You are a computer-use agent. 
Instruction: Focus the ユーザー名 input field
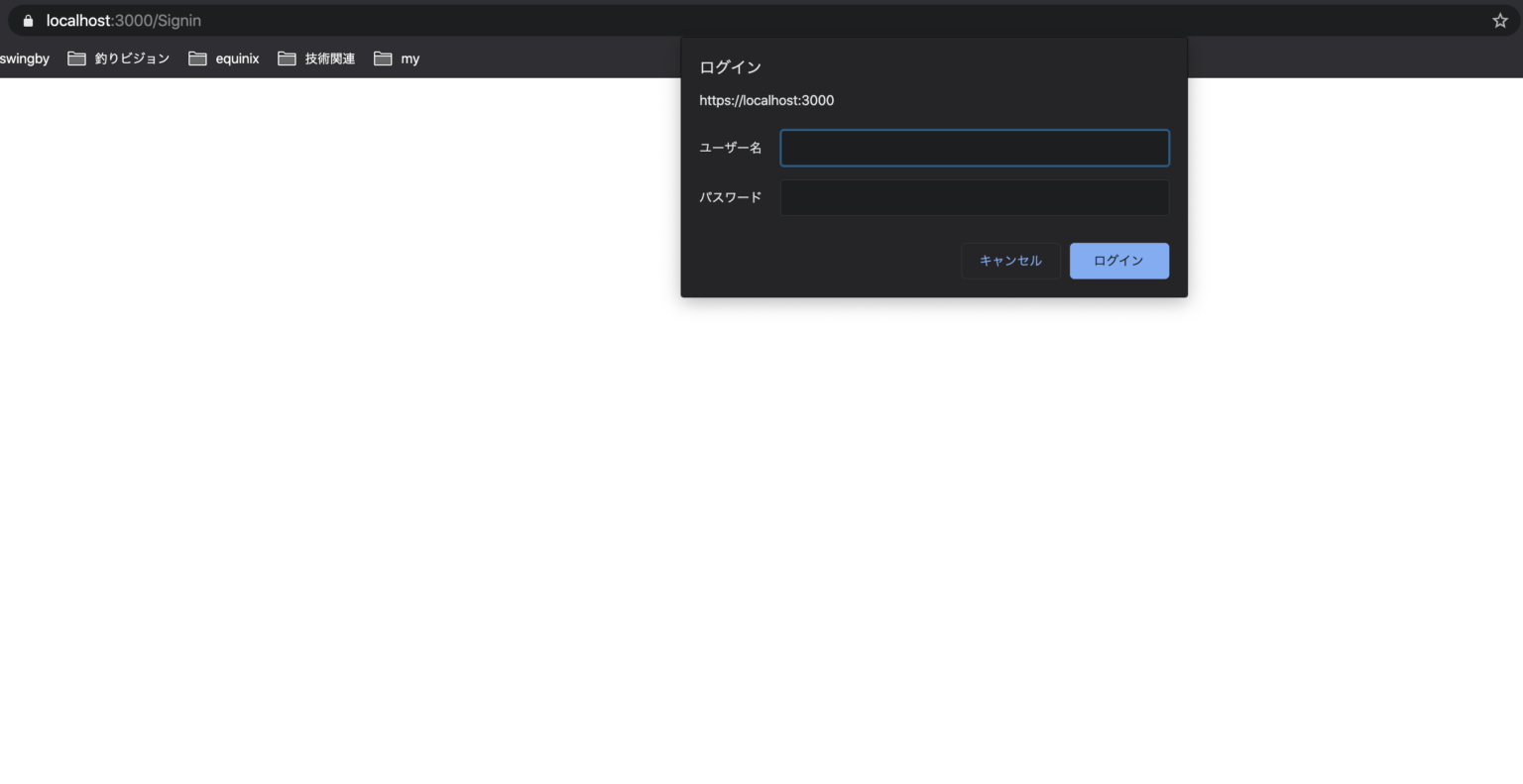[974, 148]
